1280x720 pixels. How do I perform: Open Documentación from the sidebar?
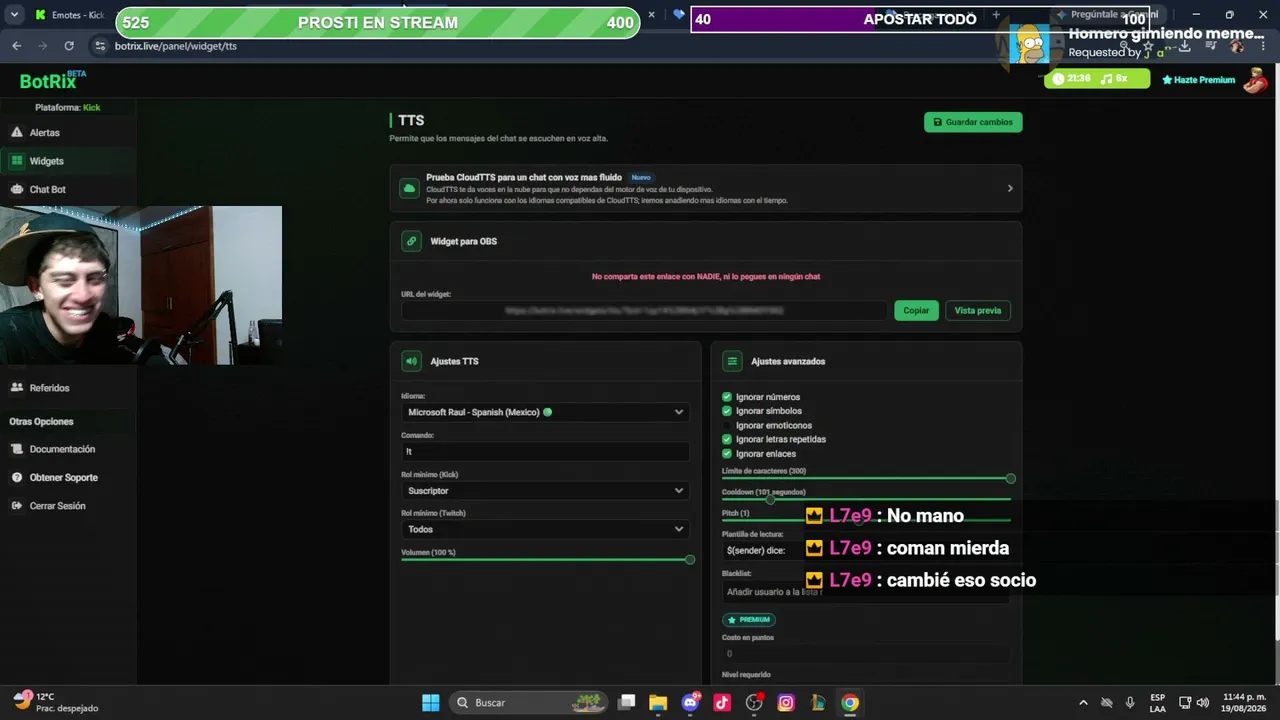(68, 449)
